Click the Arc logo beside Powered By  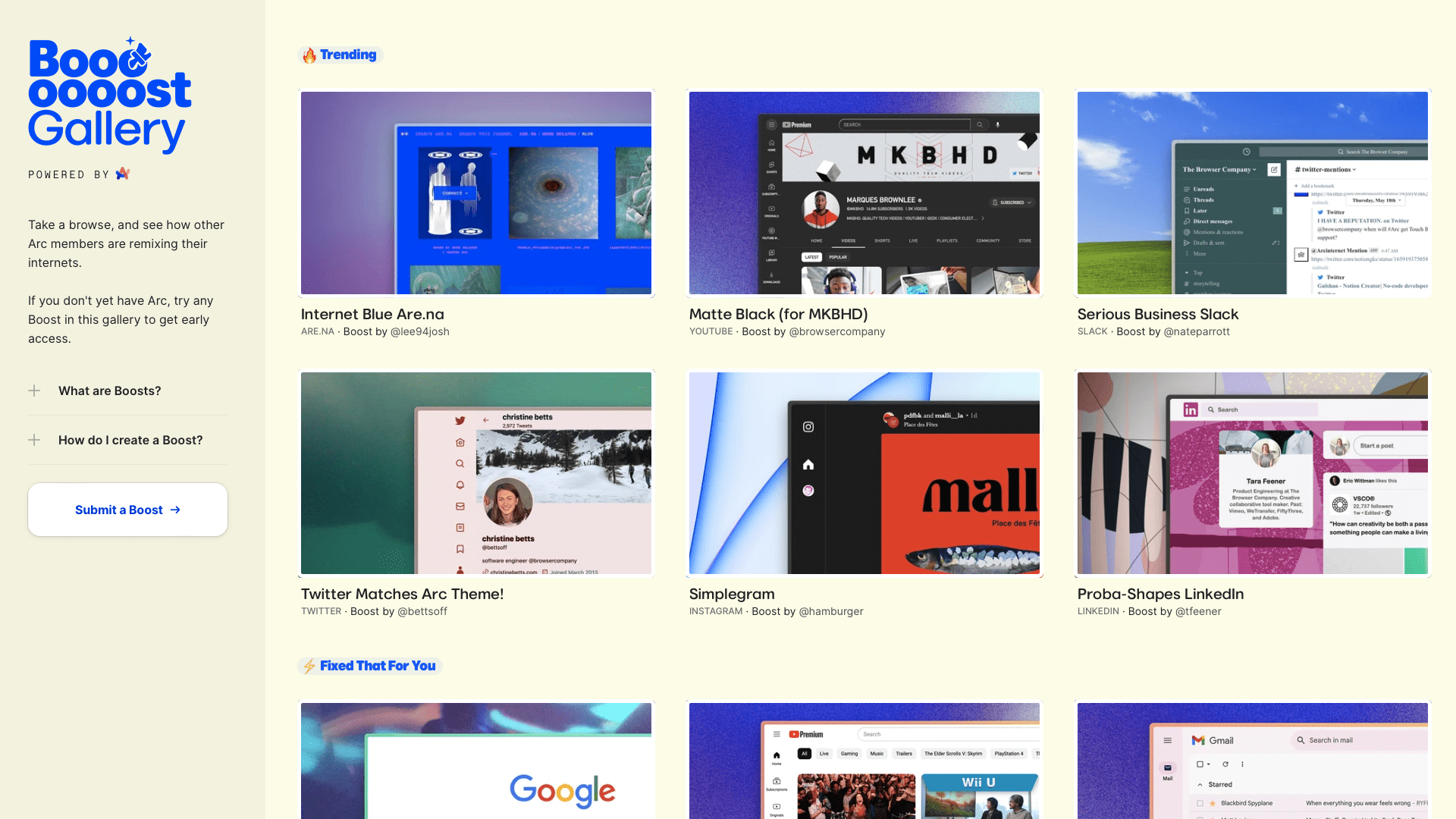(123, 174)
